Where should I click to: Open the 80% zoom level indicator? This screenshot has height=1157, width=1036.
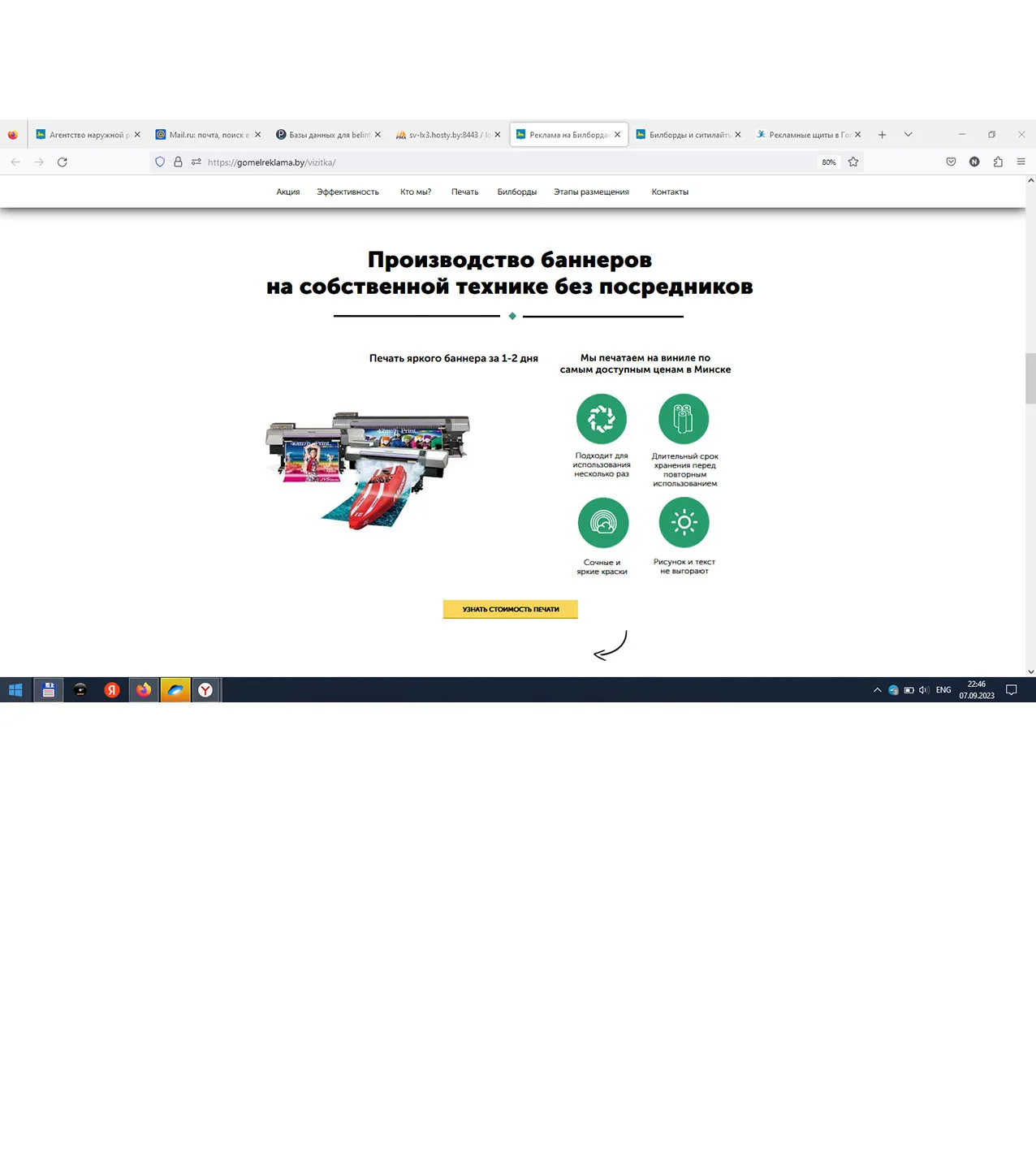pos(828,162)
